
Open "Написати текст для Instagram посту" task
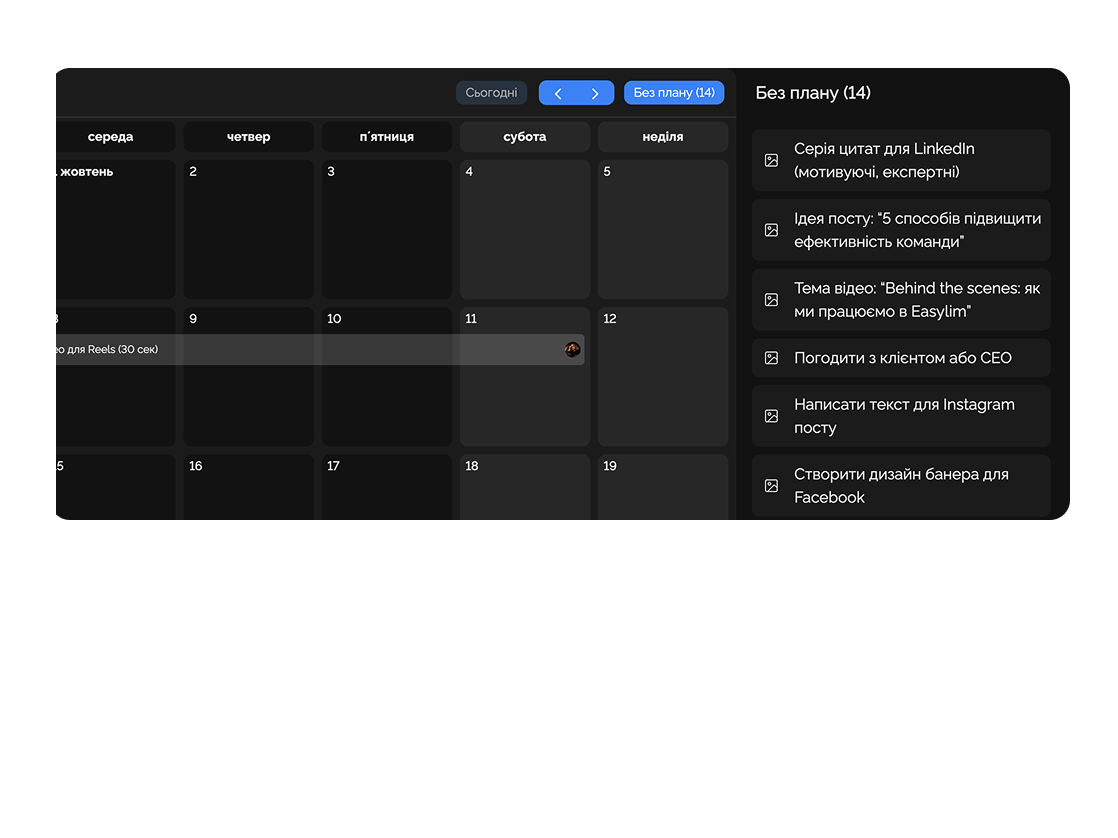(902, 416)
